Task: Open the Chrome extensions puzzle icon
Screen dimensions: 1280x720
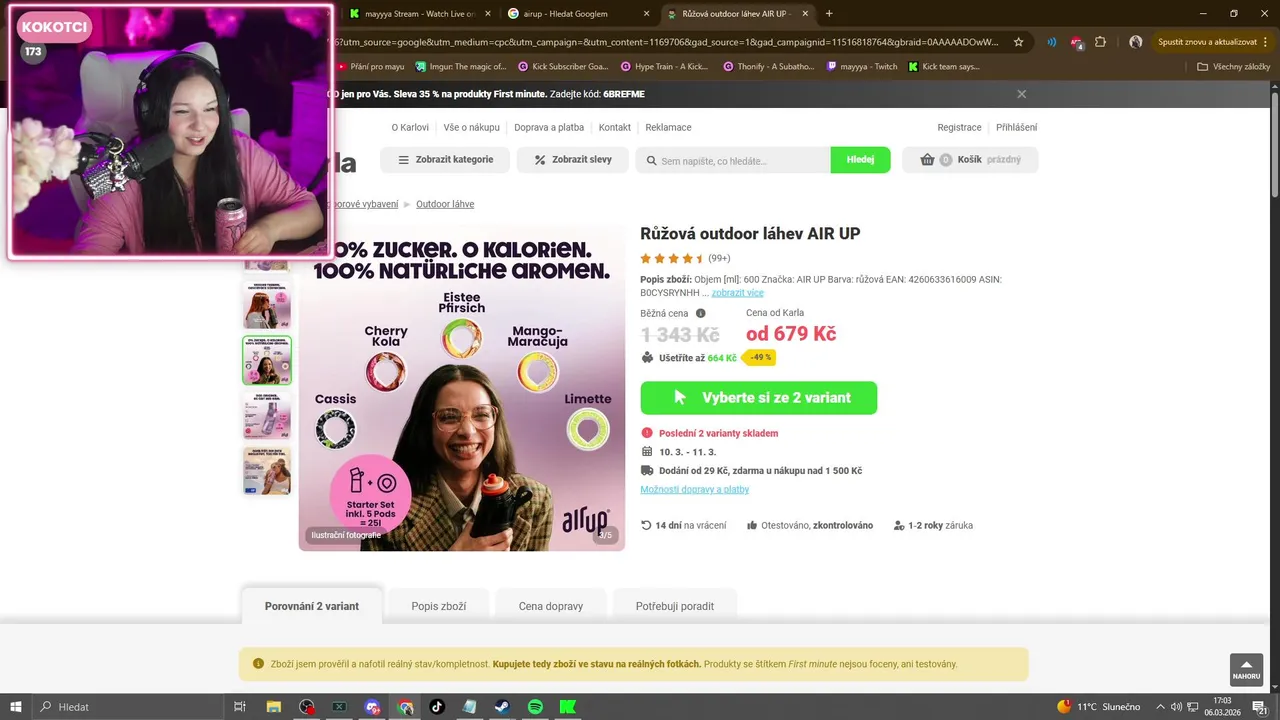Action: tap(1100, 42)
